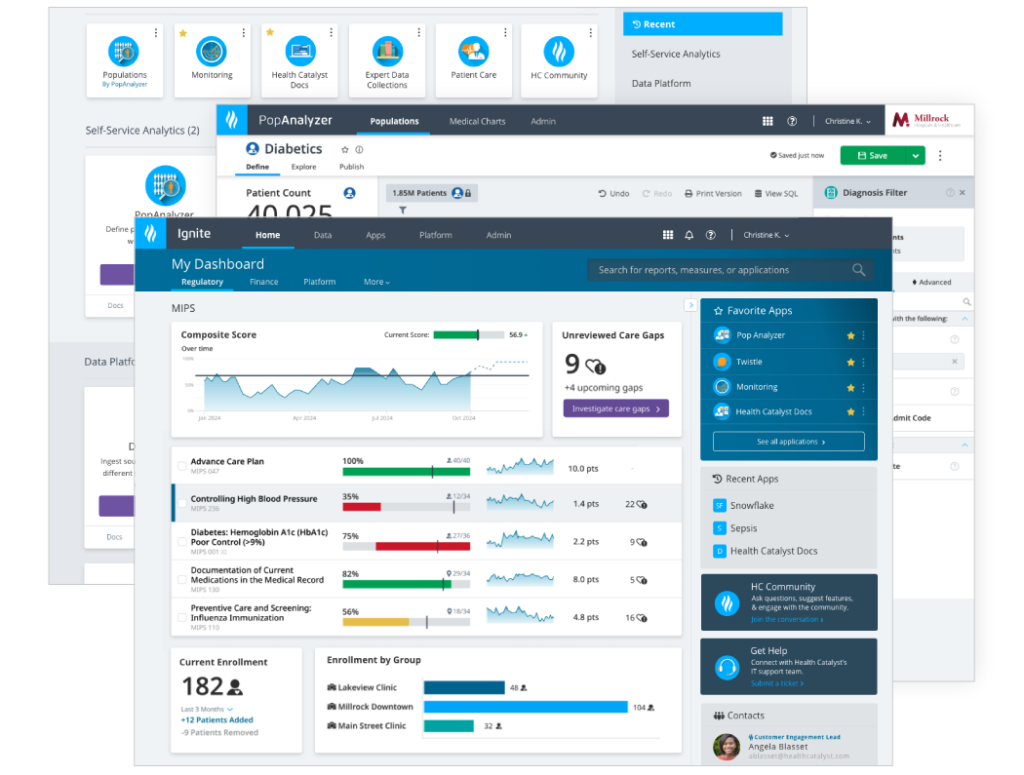Open the Ignite app grid icon
The width and height of the screenshot is (1024, 775).
coord(667,235)
